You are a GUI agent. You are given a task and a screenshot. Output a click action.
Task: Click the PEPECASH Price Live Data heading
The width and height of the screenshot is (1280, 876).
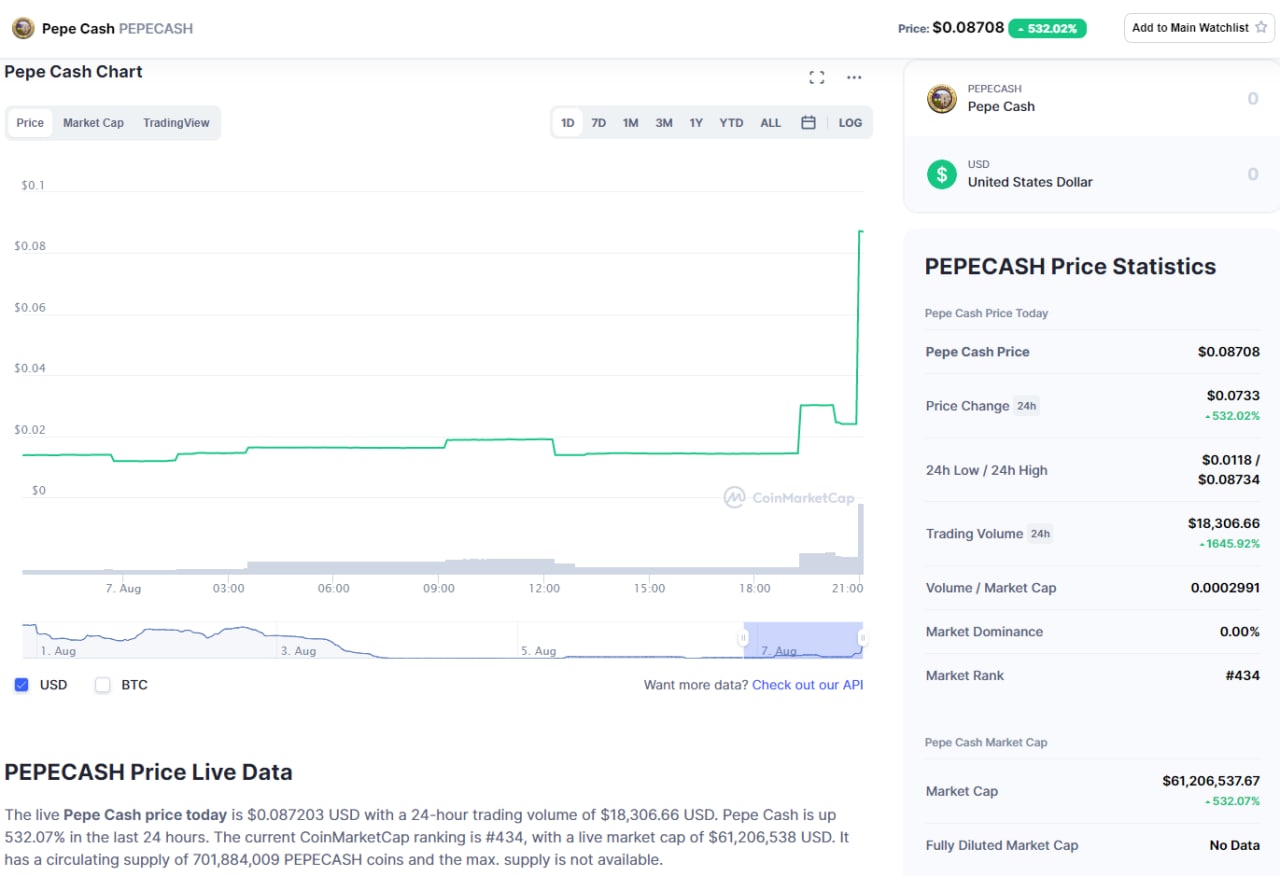click(x=148, y=772)
